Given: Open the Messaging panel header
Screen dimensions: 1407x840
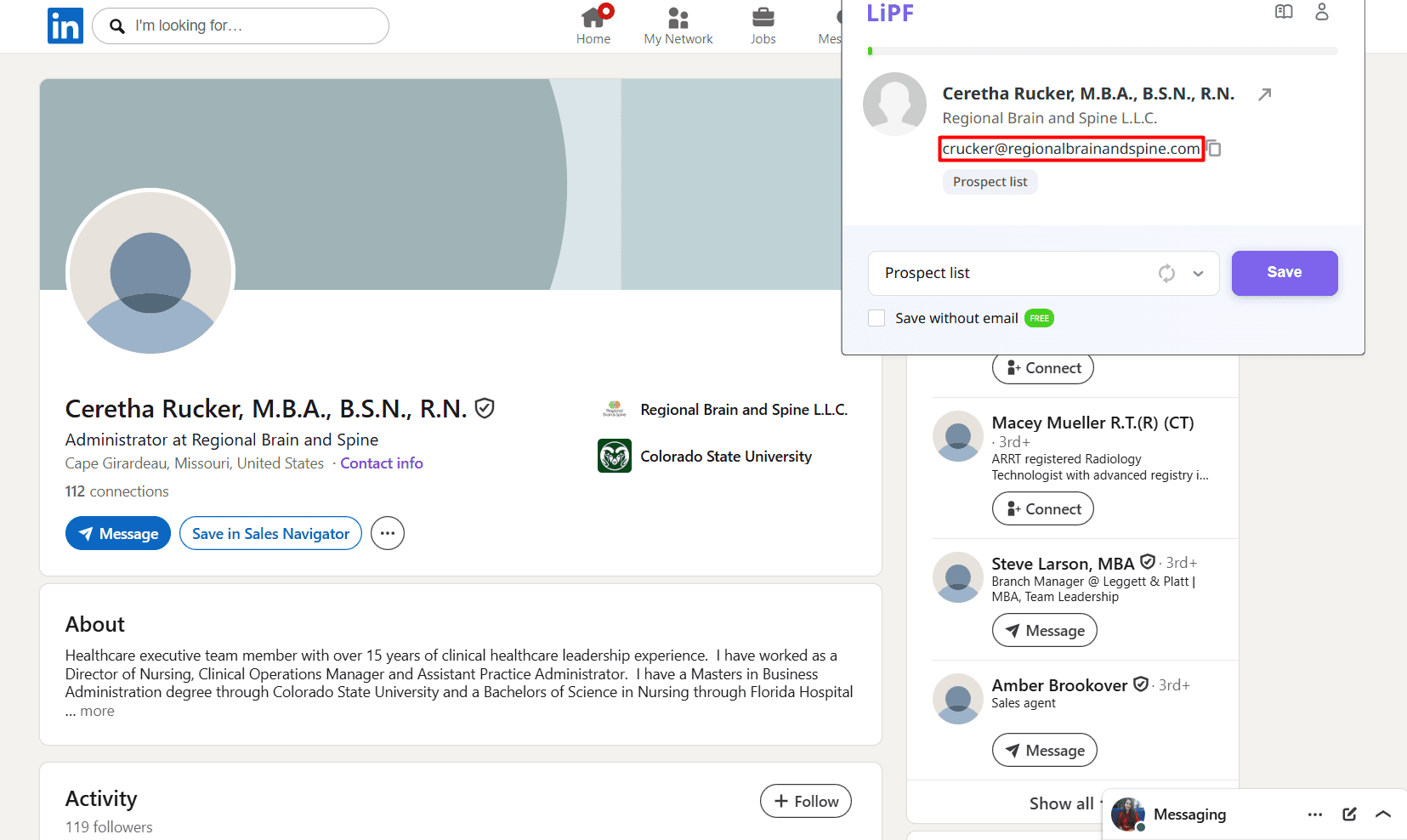Looking at the screenshot, I should click(1189, 814).
